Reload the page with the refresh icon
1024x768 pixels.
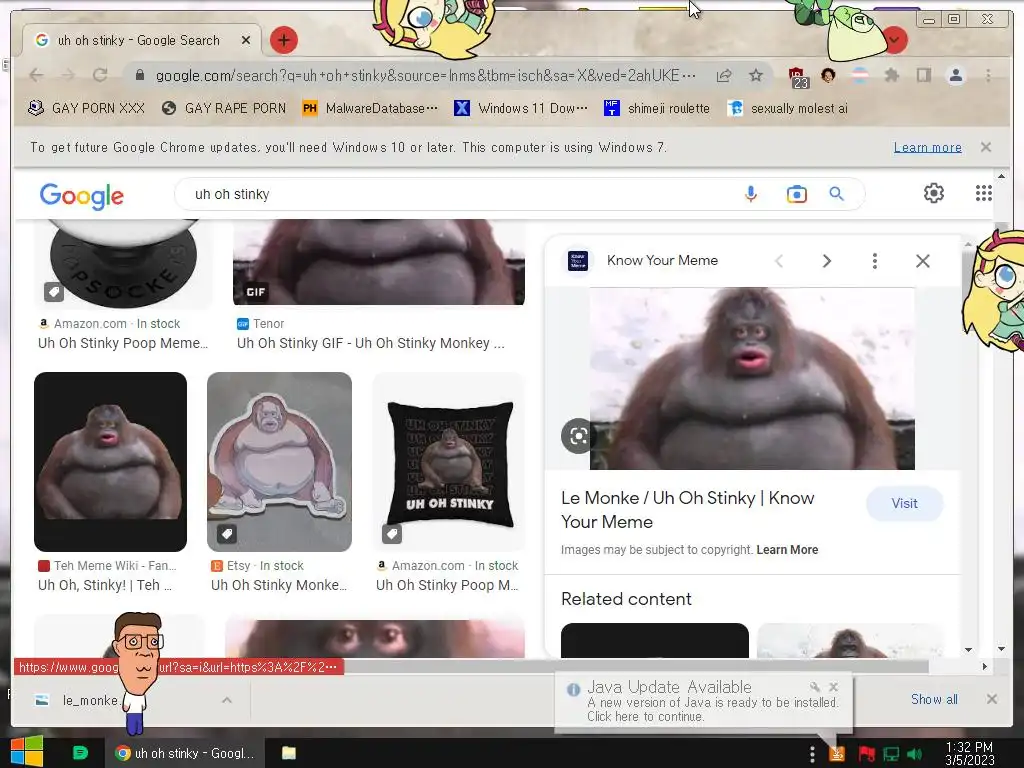[100, 75]
